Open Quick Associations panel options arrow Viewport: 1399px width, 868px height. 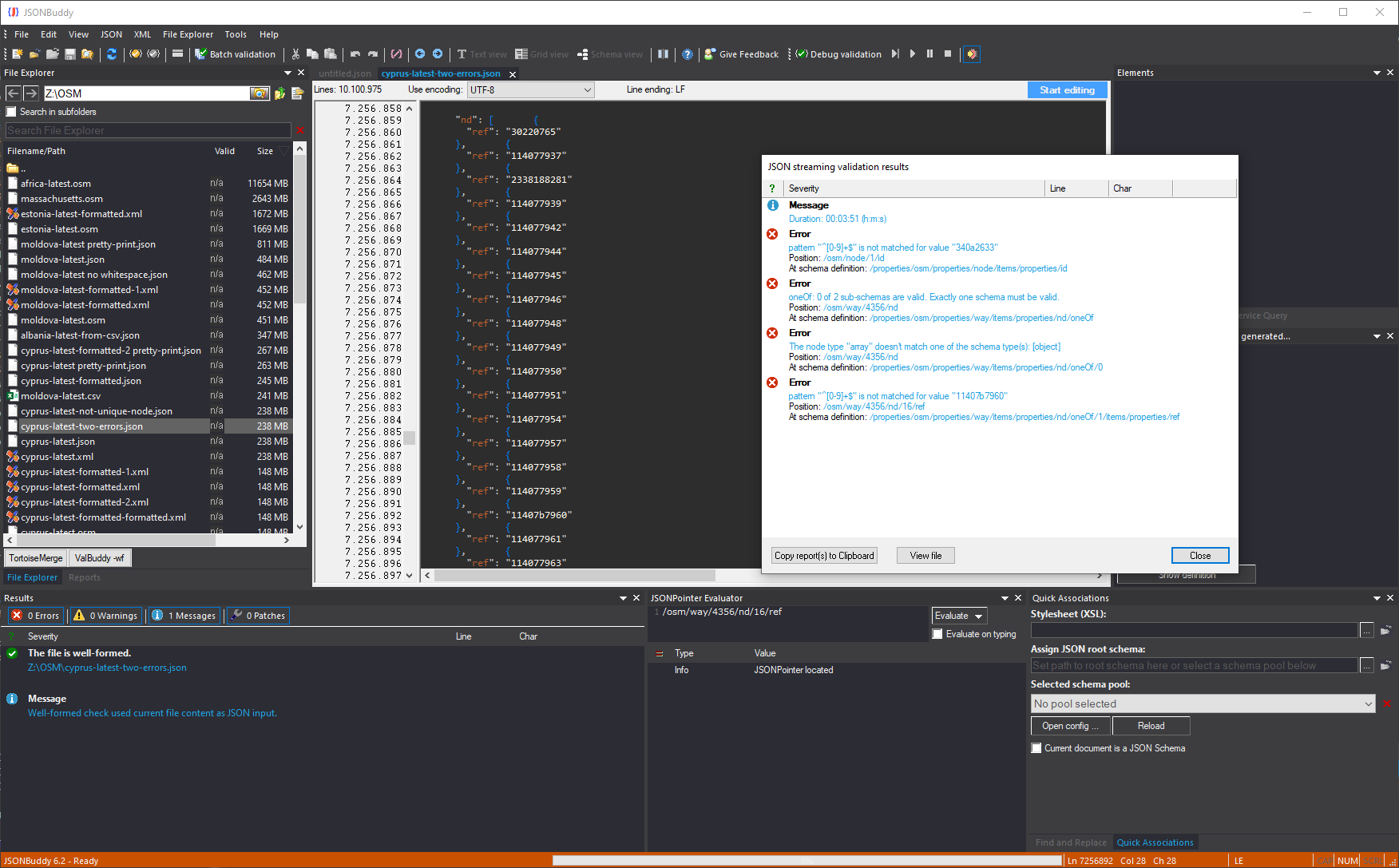click(x=1377, y=598)
